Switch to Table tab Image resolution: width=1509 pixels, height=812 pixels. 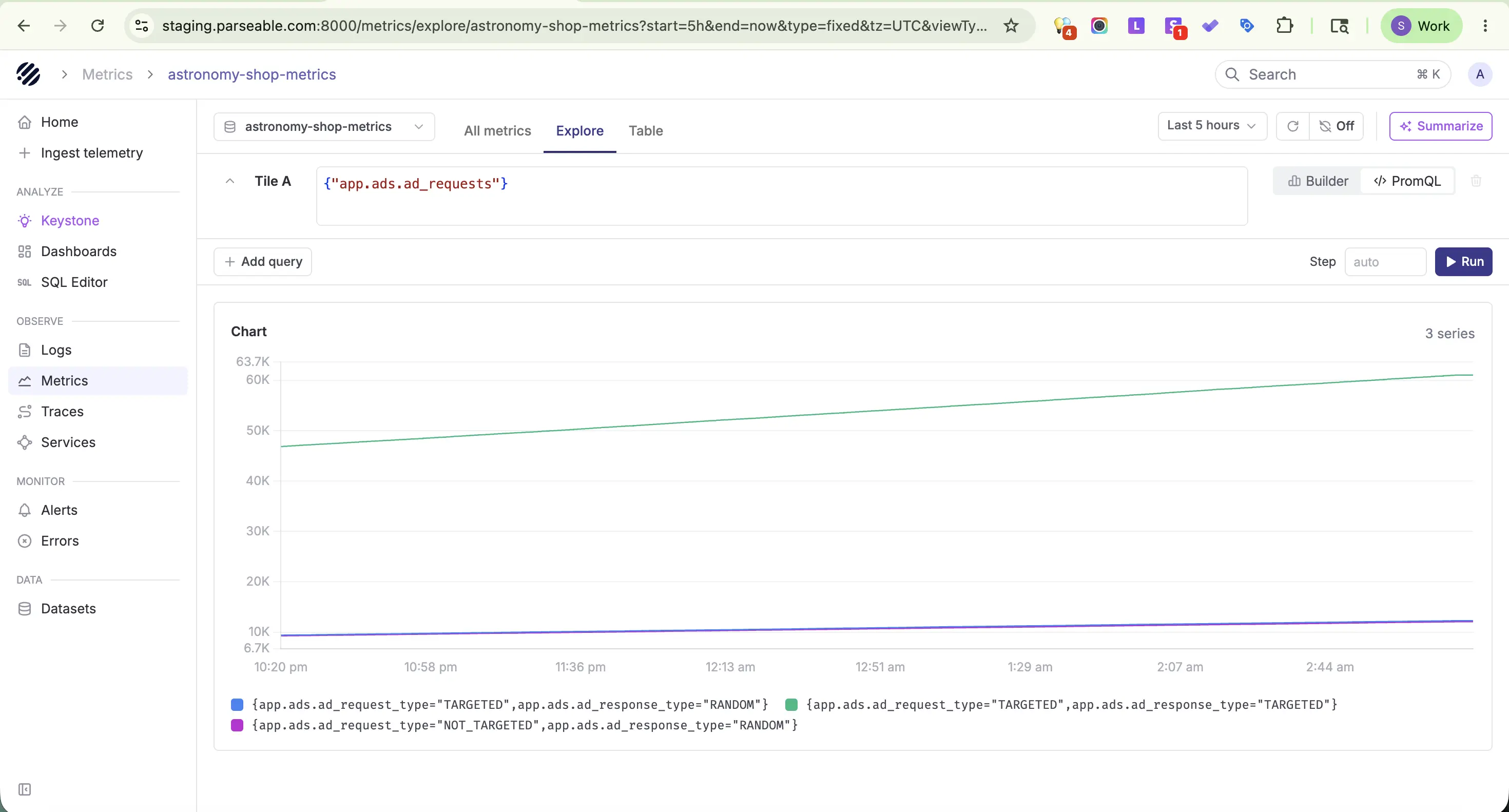click(646, 131)
